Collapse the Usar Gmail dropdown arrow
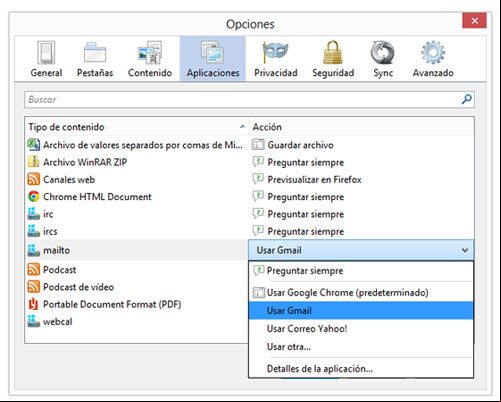Screen dimensions: 501x402 (465, 250)
